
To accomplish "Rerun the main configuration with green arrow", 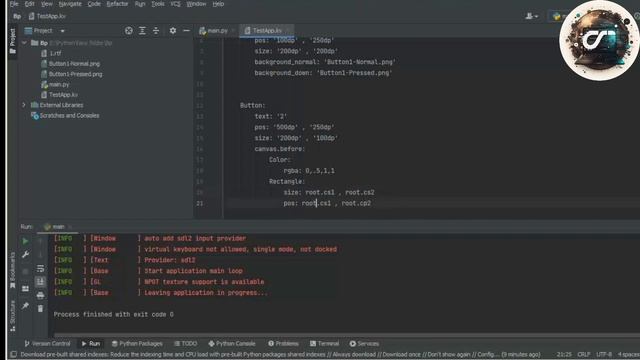I will [25, 241].
